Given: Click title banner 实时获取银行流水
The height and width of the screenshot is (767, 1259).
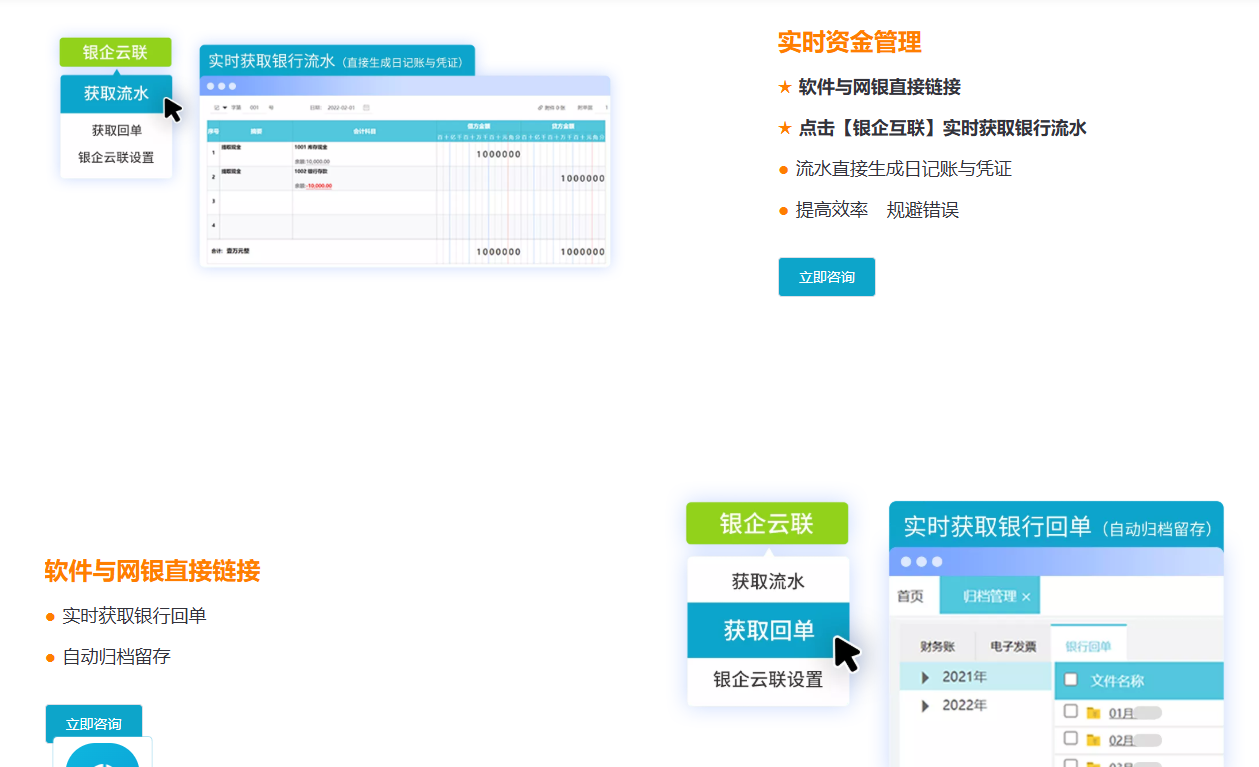Looking at the screenshot, I should tap(337, 60).
